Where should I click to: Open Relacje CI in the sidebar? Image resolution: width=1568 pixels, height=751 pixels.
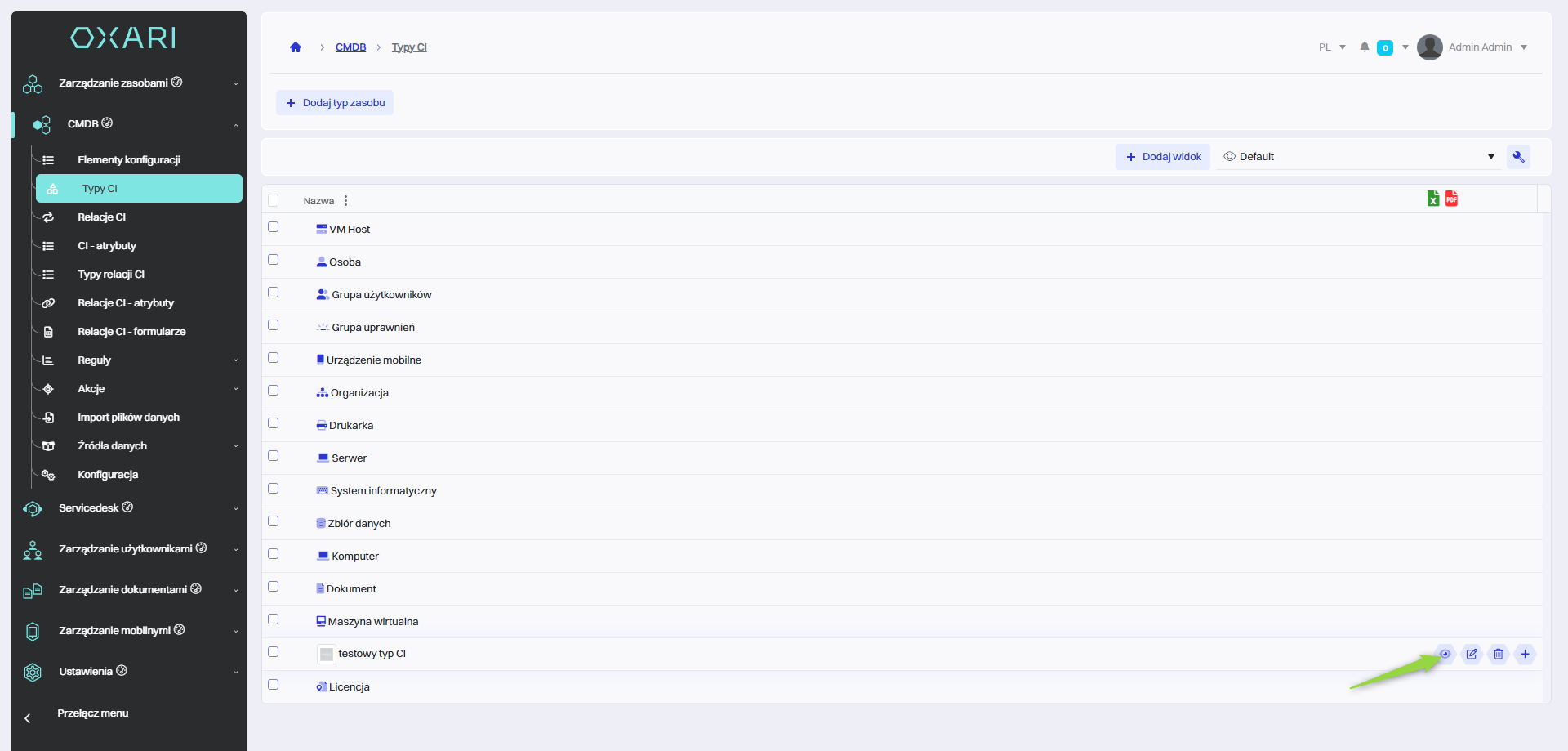click(x=102, y=217)
